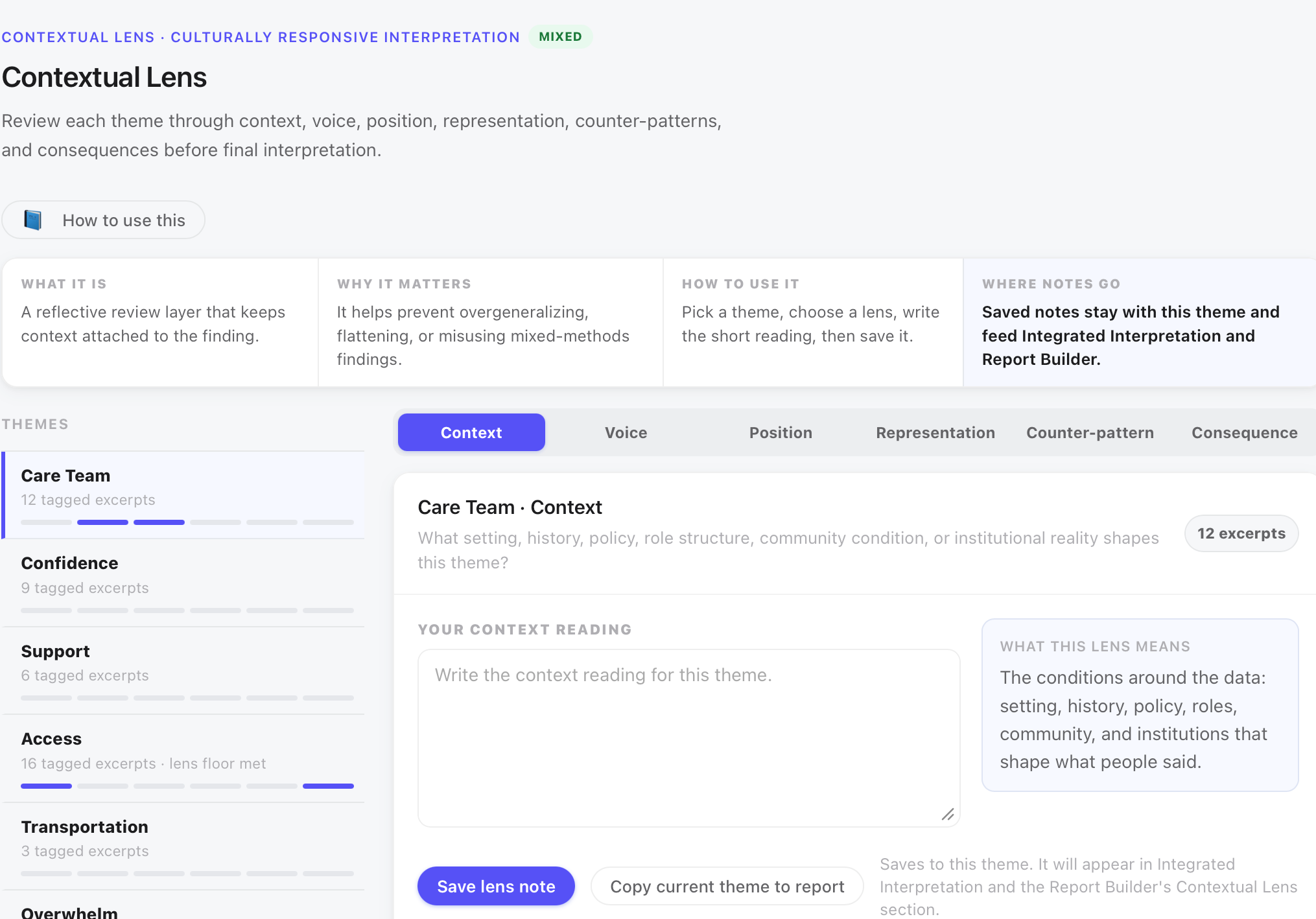The height and width of the screenshot is (919, 1316).
Task: Click the 'YOUR CONTEXT READING' label
Action: coord(524,629)
